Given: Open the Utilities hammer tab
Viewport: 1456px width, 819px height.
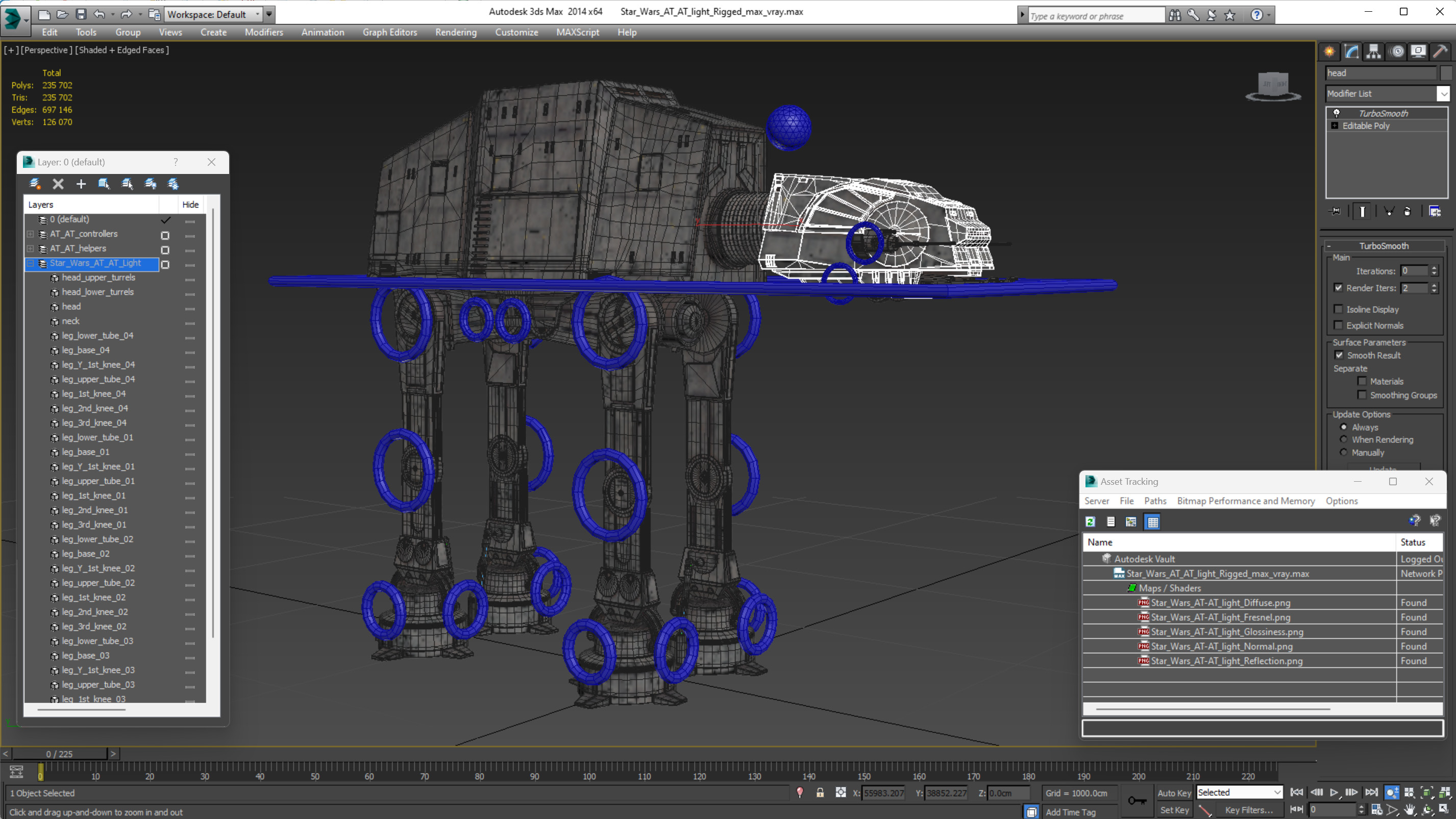Looking at the screenshot, I should click(x=1440, y=52).
